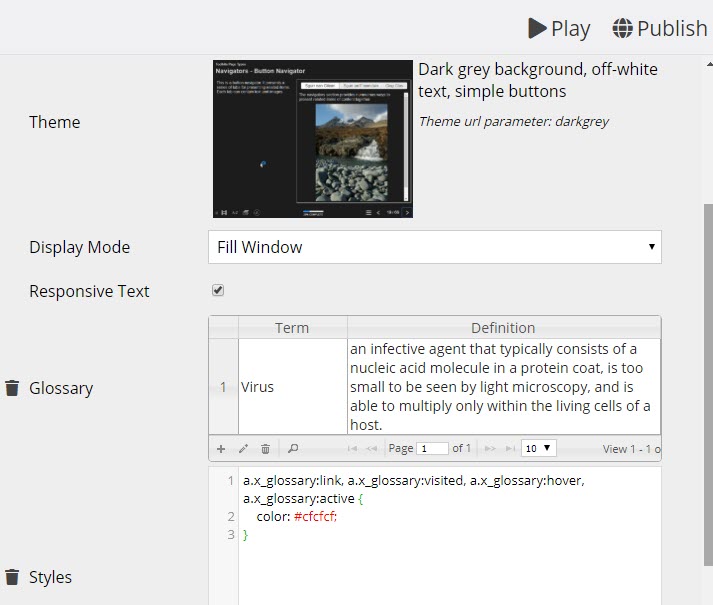
Task: Open the rows-per-page dropdown showing 10
Action: (538, 448)
